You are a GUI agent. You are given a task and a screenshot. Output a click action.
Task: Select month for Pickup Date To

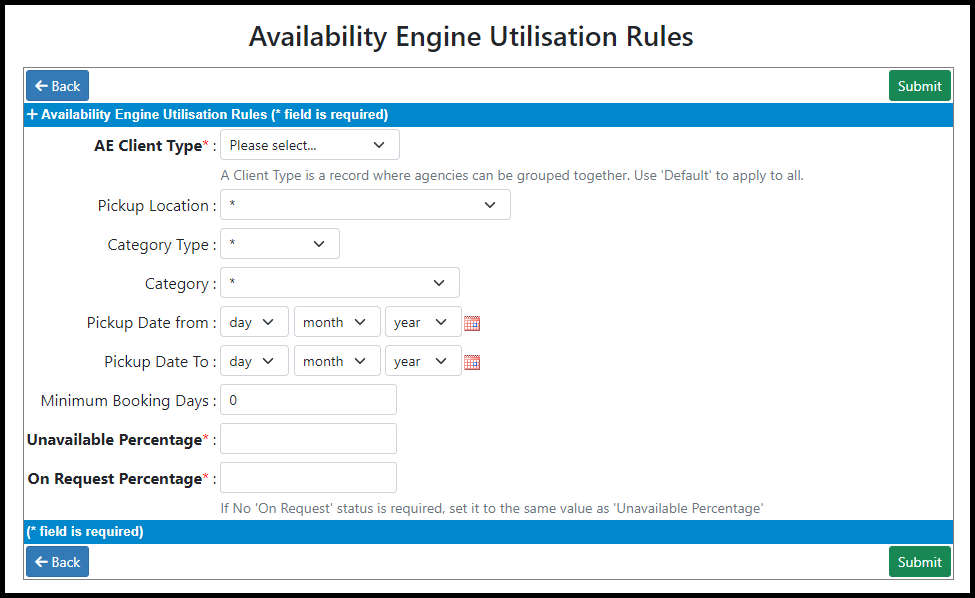point(337,361)
